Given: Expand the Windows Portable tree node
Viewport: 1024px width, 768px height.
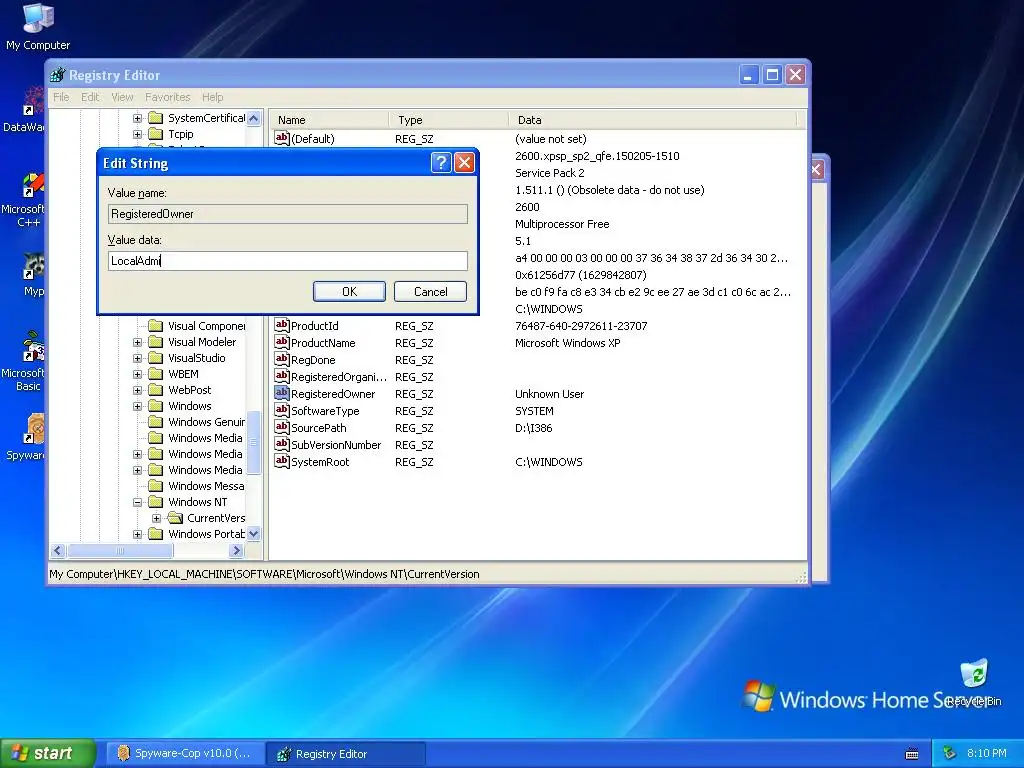Looking at the screenshot, I should (x=137, y=534).
